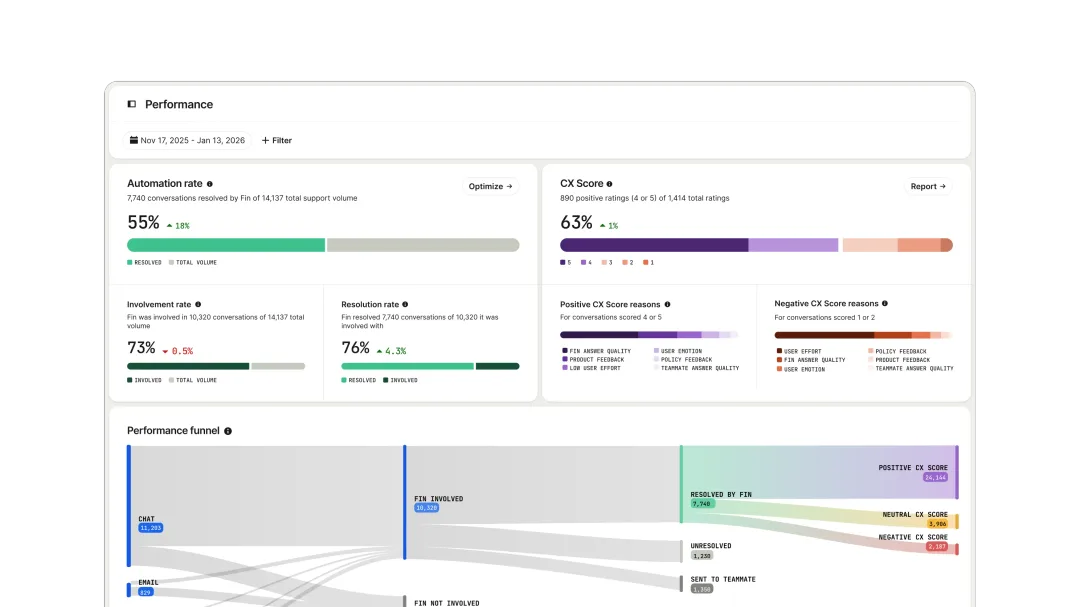The height and width of the screenshot is (607, 1080).
Task: Select the green resolved segment of automation bar
Action: click(226, 245)
